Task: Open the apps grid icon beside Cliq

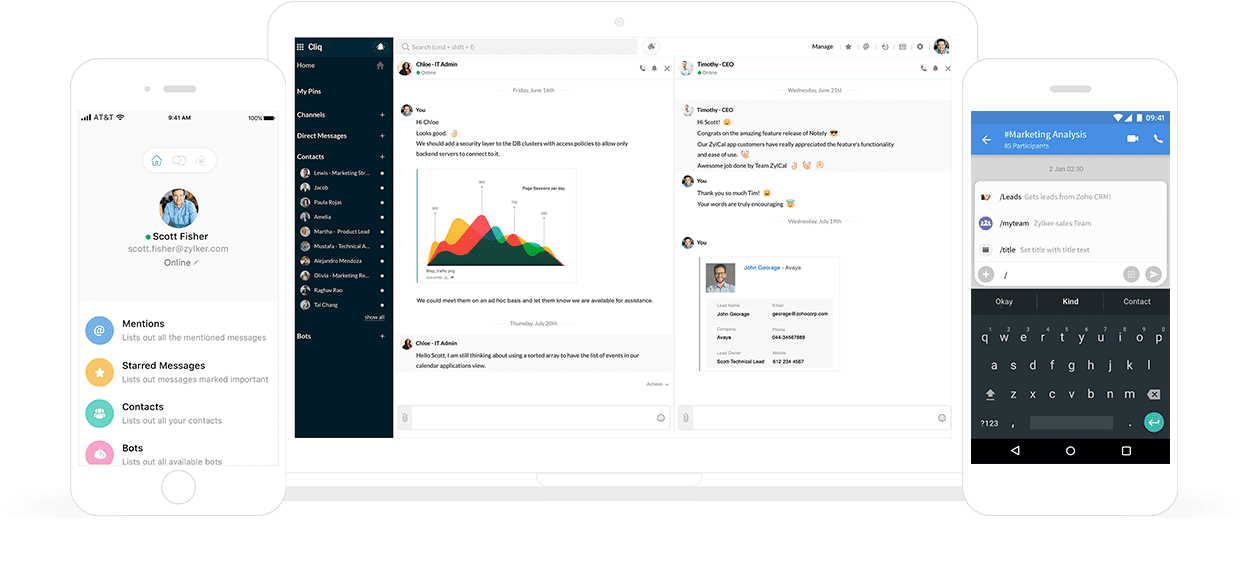Action: coord(300,47)
